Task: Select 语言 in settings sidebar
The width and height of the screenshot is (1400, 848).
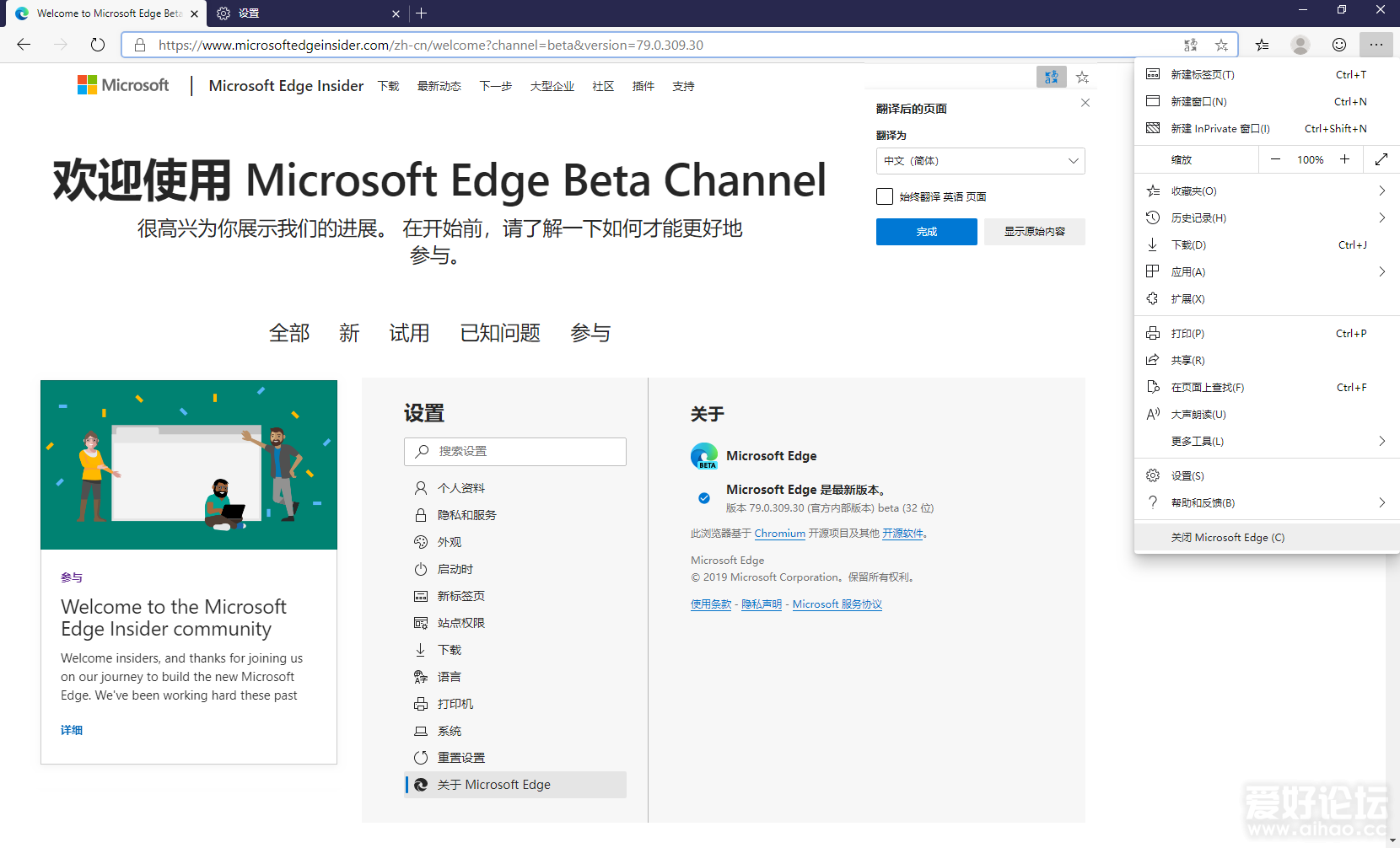Action: [515, 677]
